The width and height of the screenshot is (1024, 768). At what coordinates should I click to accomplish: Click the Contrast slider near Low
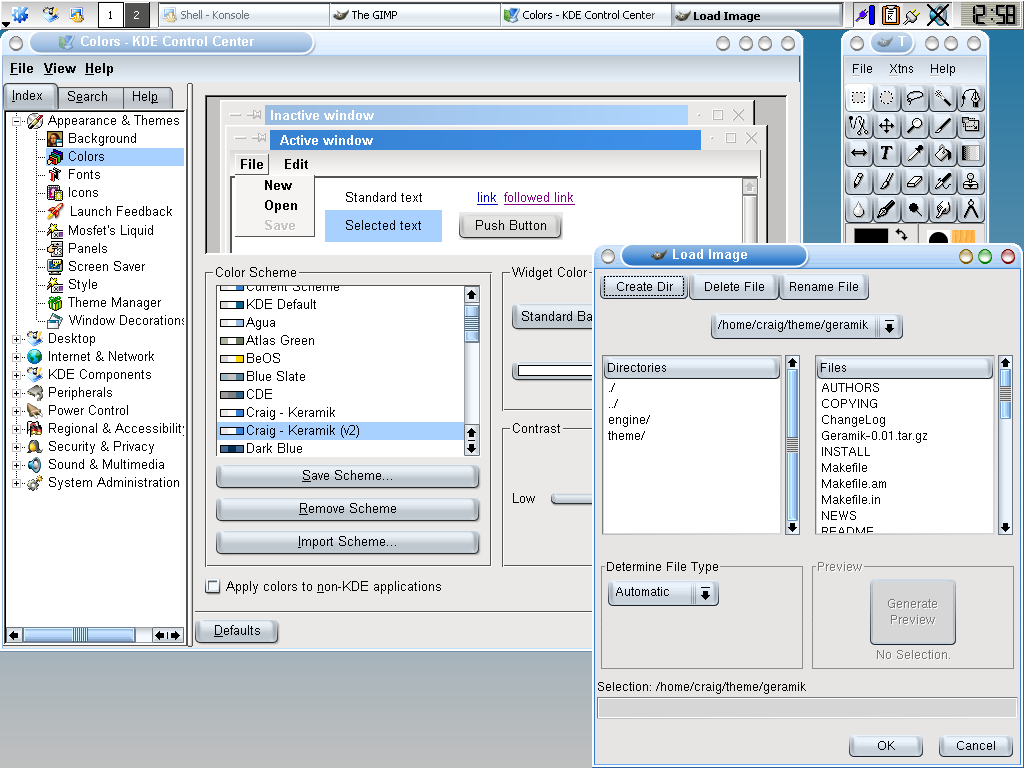[x=571, y=499]
